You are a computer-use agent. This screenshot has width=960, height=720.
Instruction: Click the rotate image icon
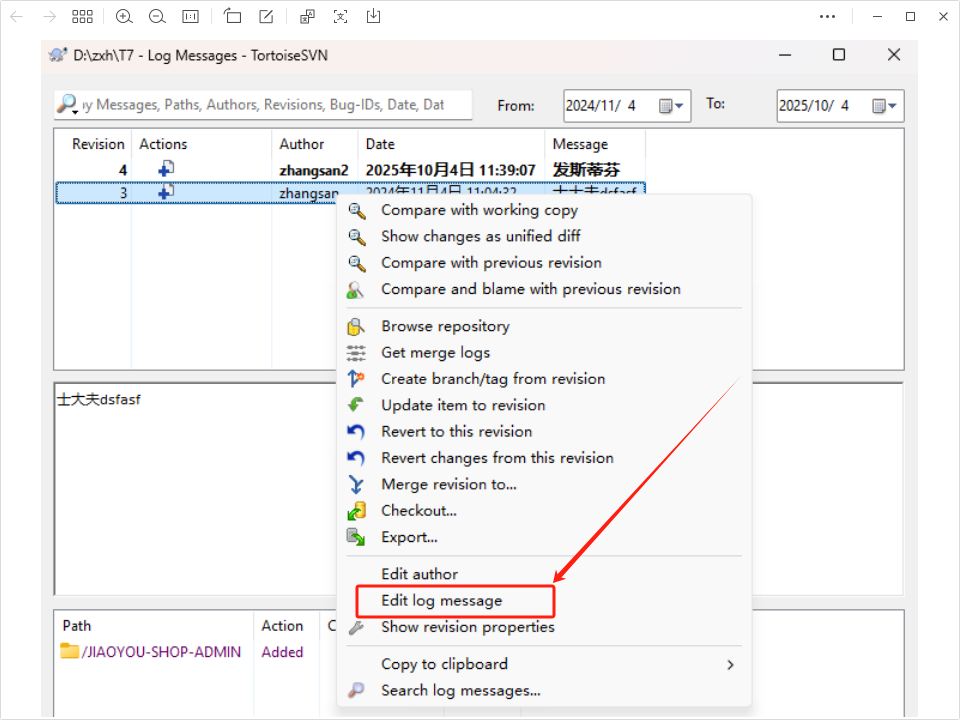232,16
